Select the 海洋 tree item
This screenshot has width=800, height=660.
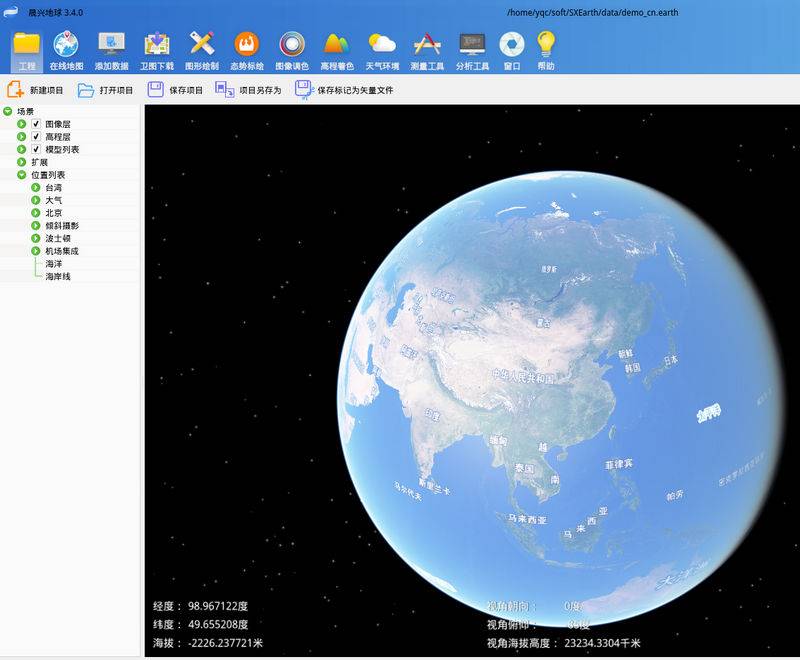pos(54,264)
